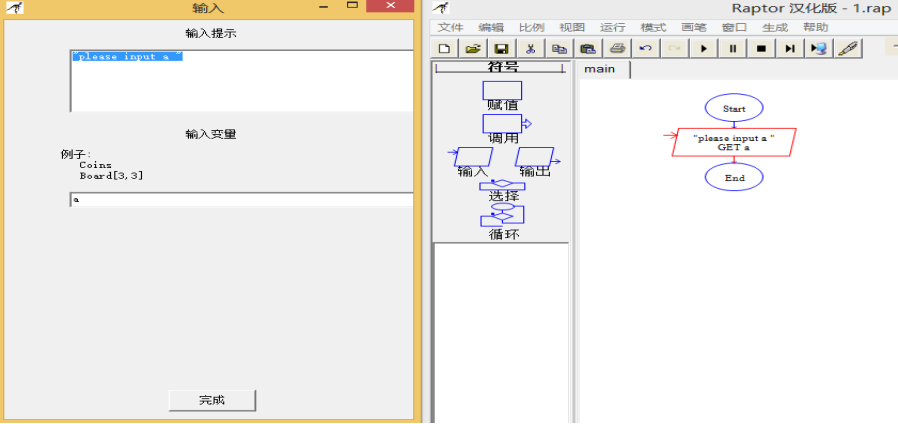The image size is (898, 424).
Task: Click the 符号 panel header
Action: [x=502, y=67]
